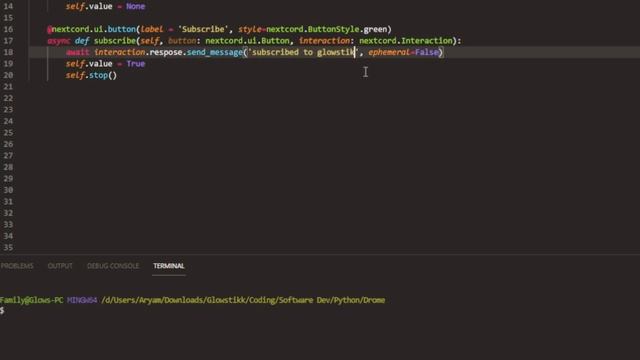Click line number 25 in gutter
Screen dimensions: 640x360
click(8, 133)
